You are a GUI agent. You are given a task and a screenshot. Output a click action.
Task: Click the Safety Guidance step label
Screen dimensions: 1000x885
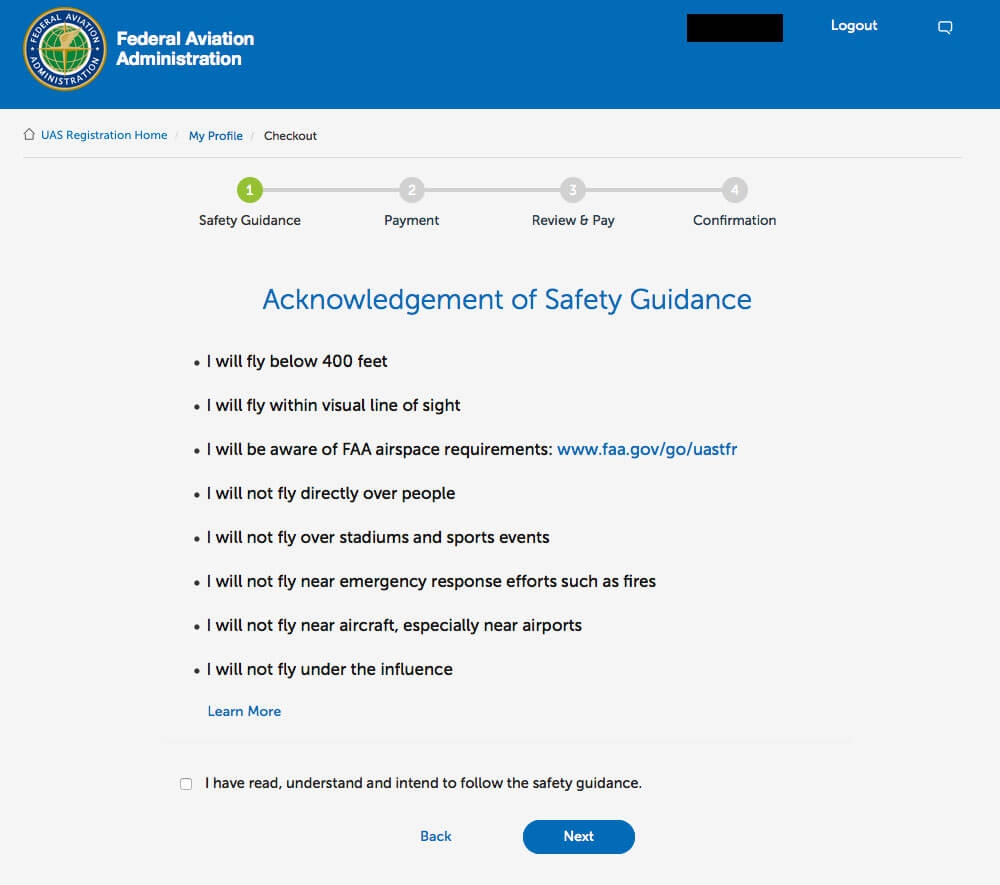pos(249,221)
